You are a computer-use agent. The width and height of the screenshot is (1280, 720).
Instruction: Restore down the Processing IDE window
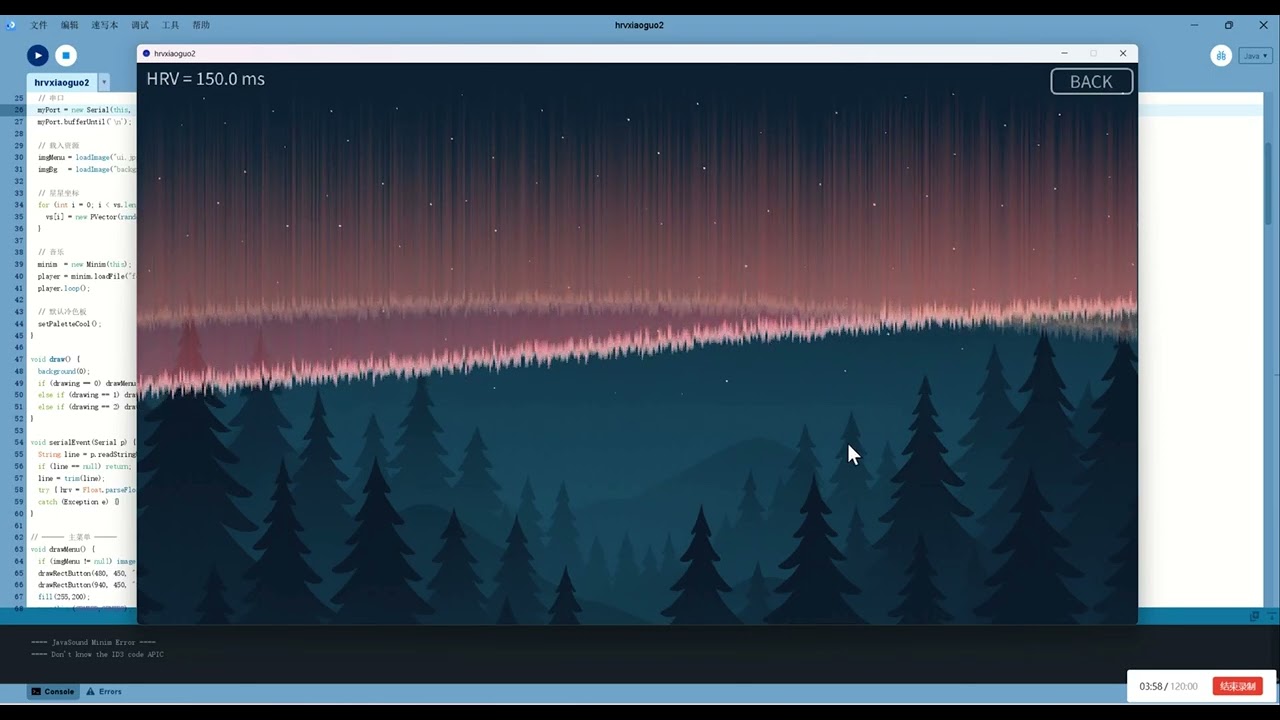click(x=1228, y=25)
